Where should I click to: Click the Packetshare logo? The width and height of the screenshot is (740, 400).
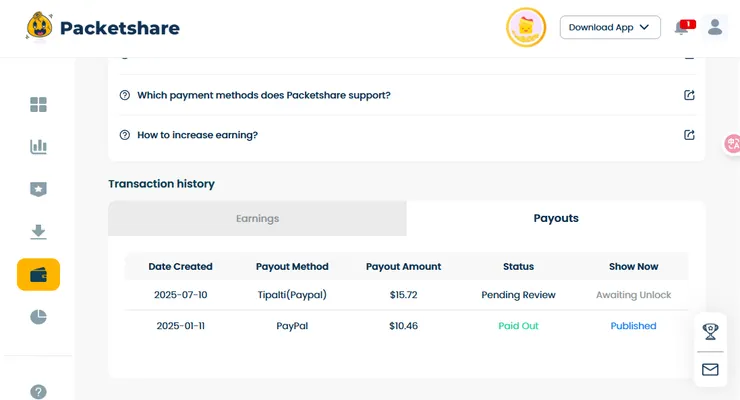pyautogui.click(x=103, y=27)
